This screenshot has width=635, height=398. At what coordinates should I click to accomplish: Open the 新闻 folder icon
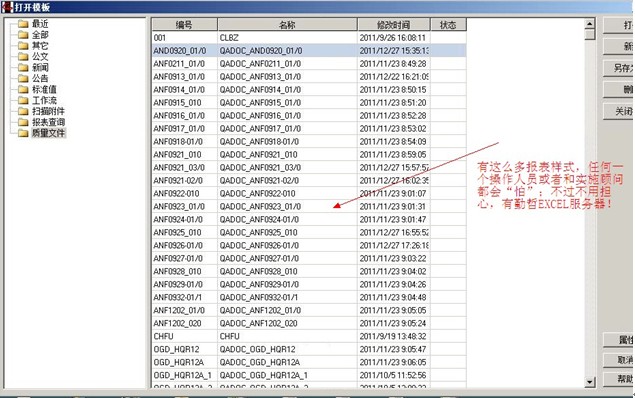(x=23, y=68)
